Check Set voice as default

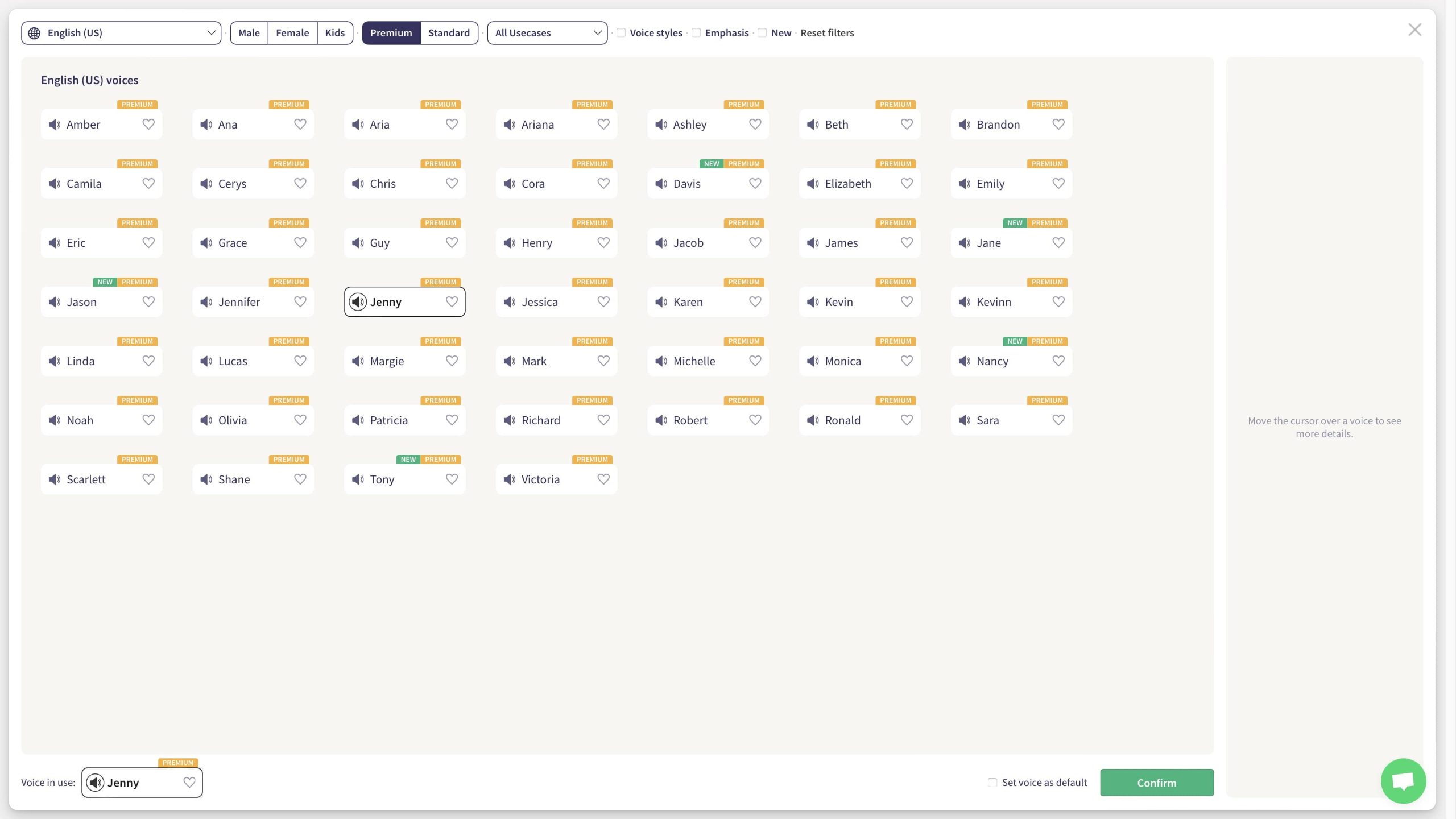pyautogui.click(x=992, y=783)
